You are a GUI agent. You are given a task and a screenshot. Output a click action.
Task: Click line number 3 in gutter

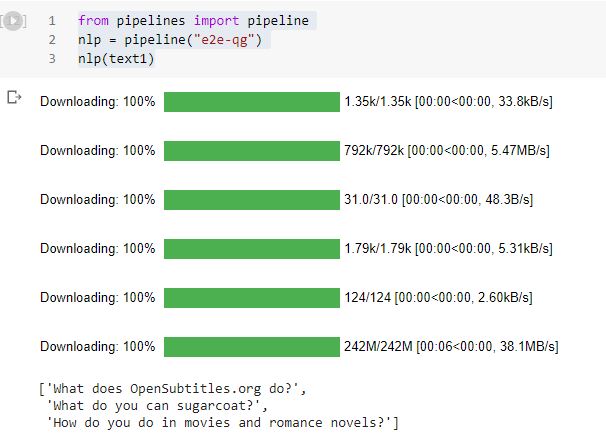[51, 59]
